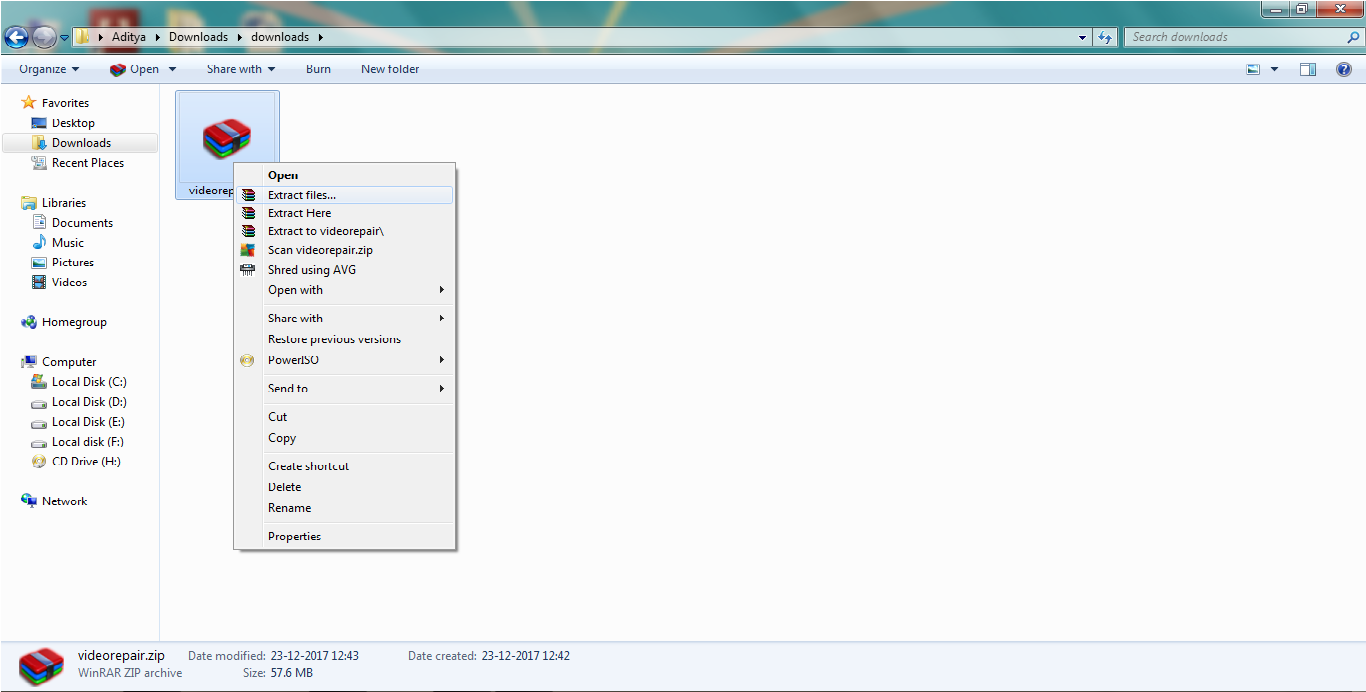Open the Help question mark icon
Image resolution: width=1366 pixels, height=692 pixels.
[1344, 69]
